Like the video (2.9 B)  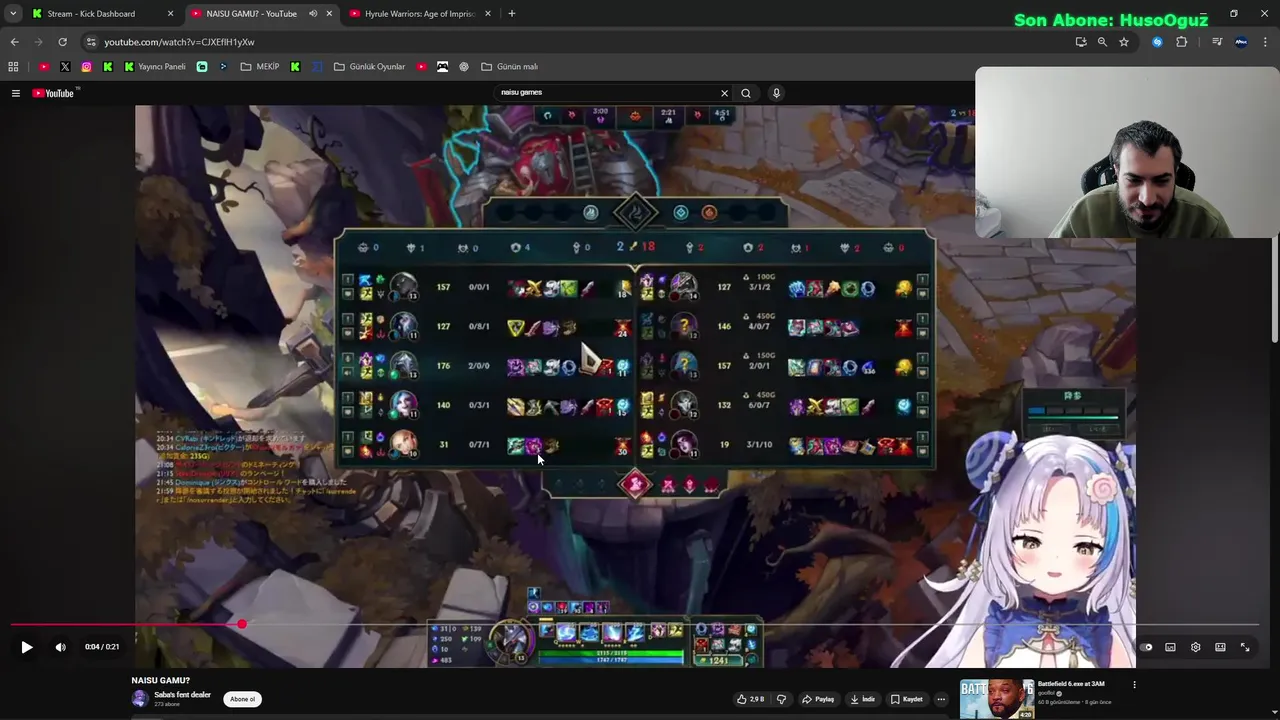[x=749, y=699]
